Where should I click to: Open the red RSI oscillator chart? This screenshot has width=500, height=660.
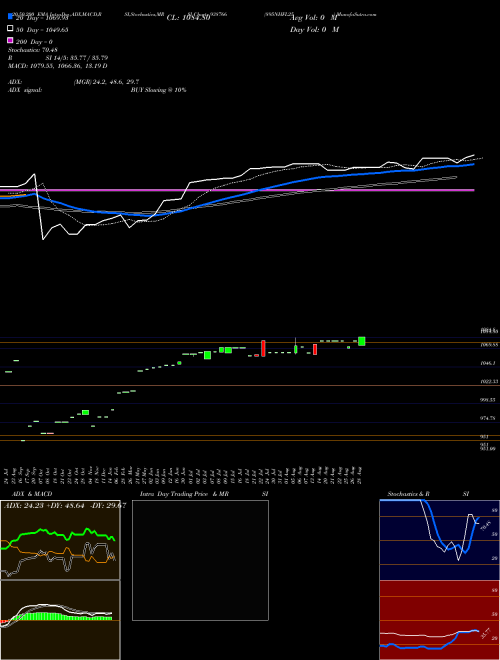pos(439,620)
